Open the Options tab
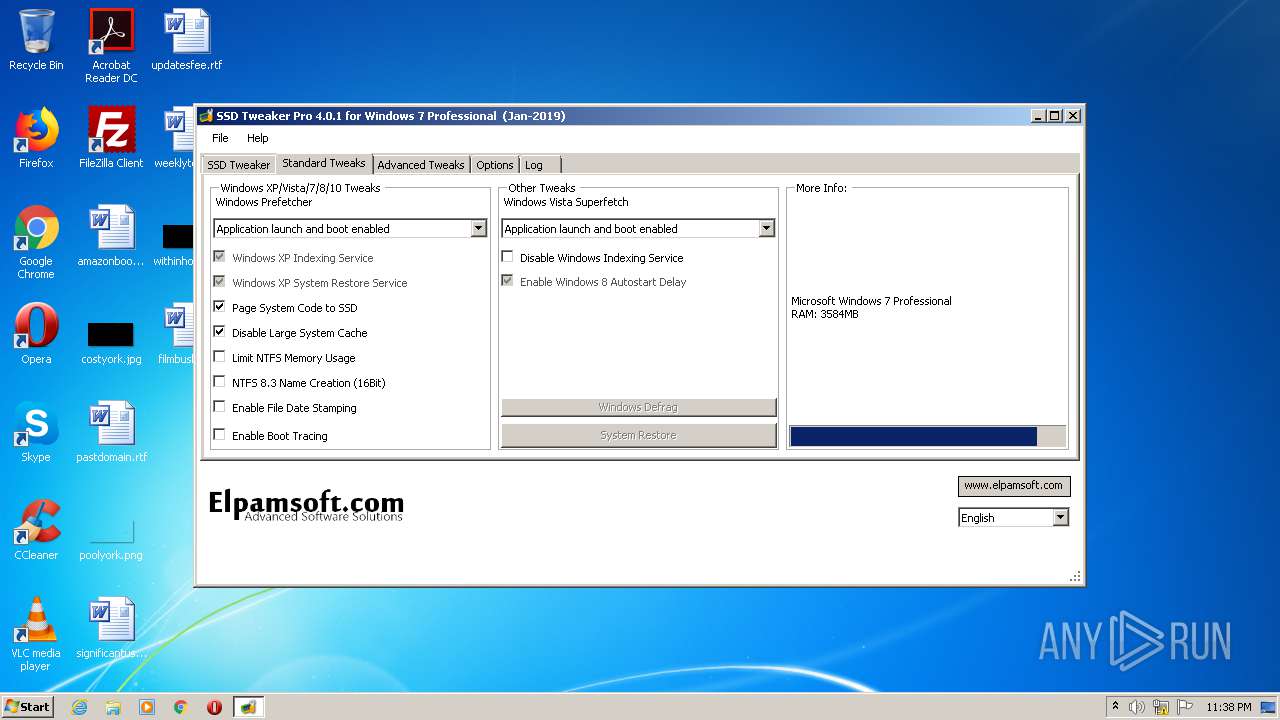This screenshot has width=1280, height=720. pos(495,165)
